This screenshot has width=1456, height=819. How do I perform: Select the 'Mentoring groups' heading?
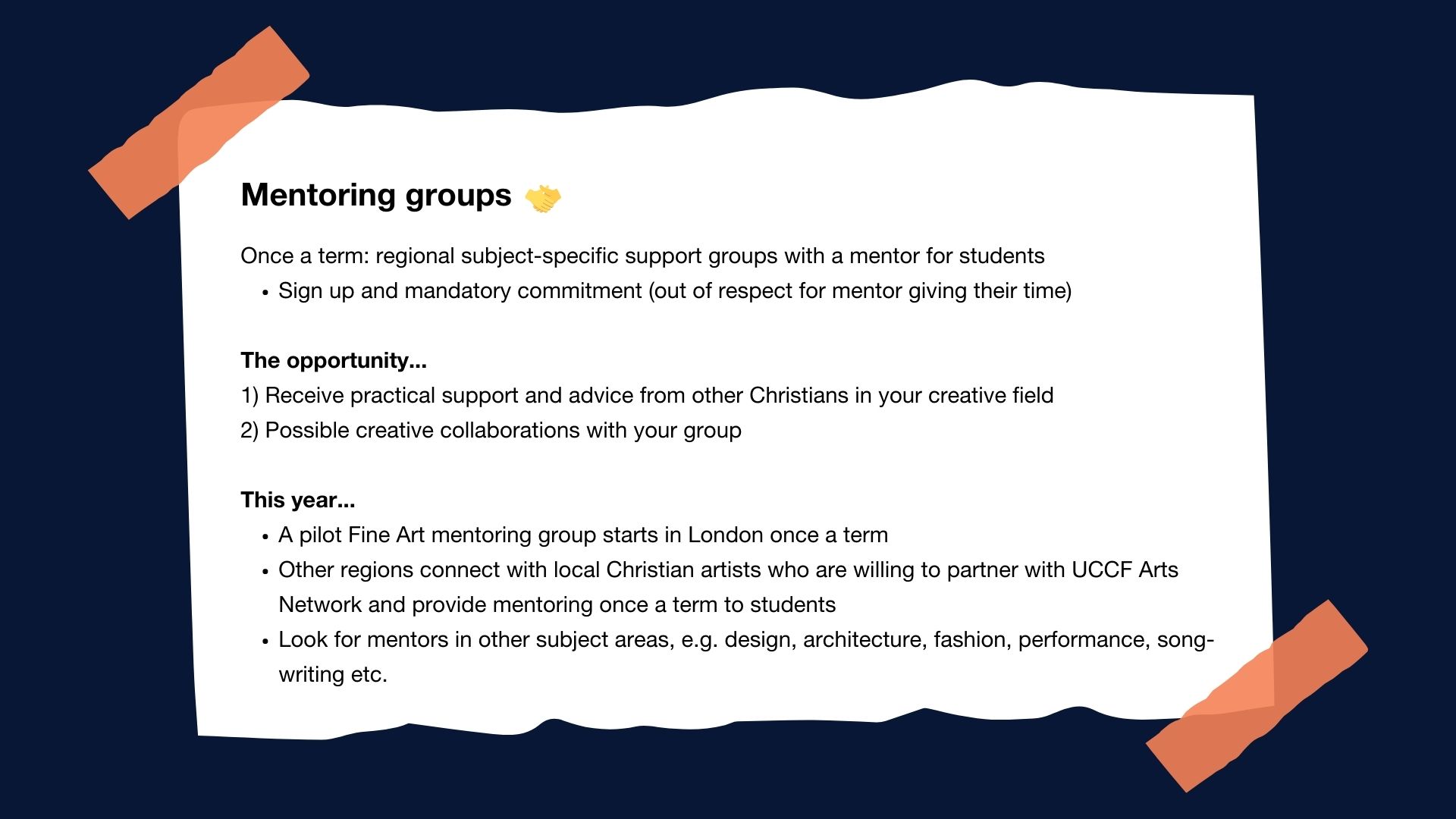point(376,196)
